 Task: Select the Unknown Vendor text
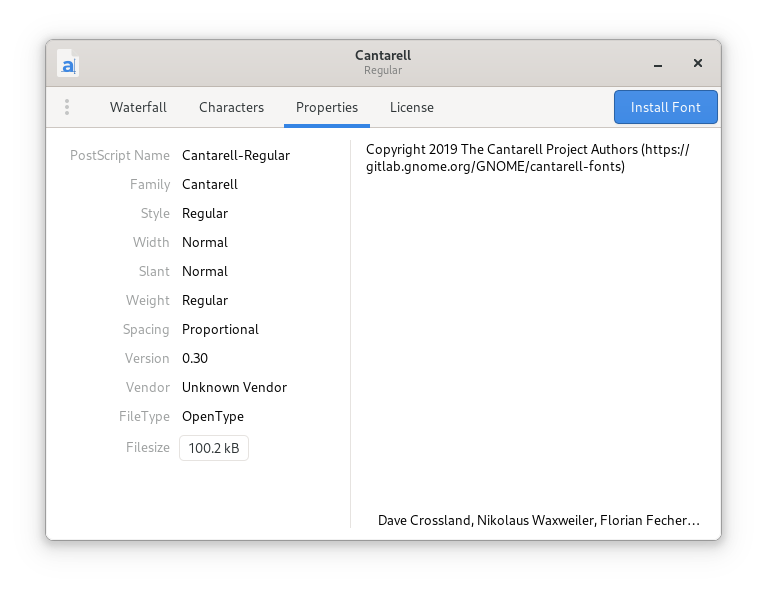(234, 387)
